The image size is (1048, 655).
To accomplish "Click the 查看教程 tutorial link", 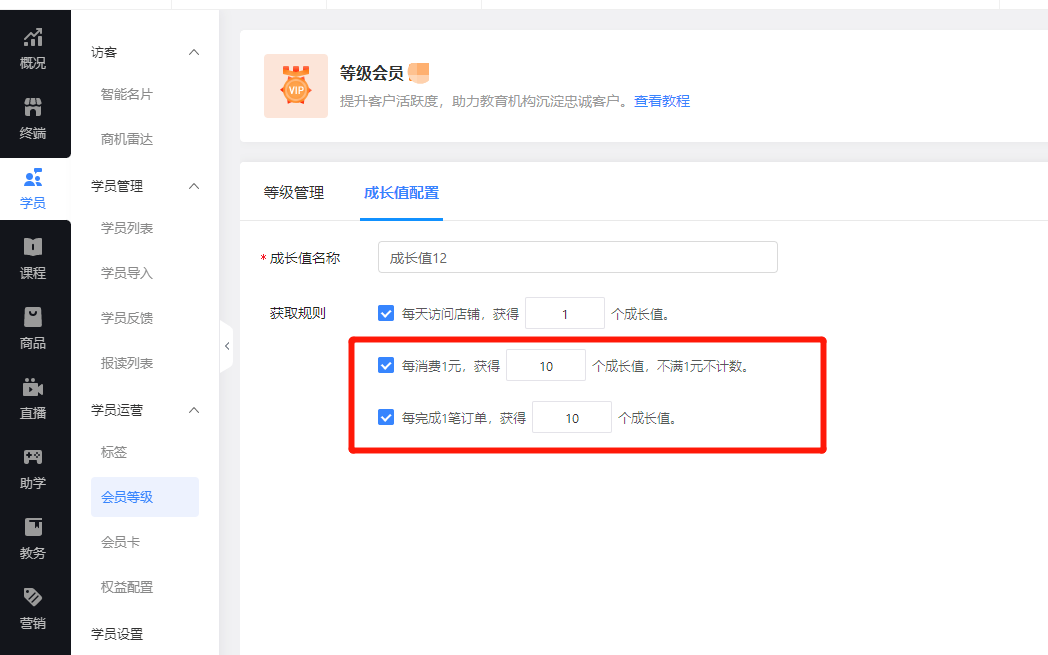I will pos(662,101).
